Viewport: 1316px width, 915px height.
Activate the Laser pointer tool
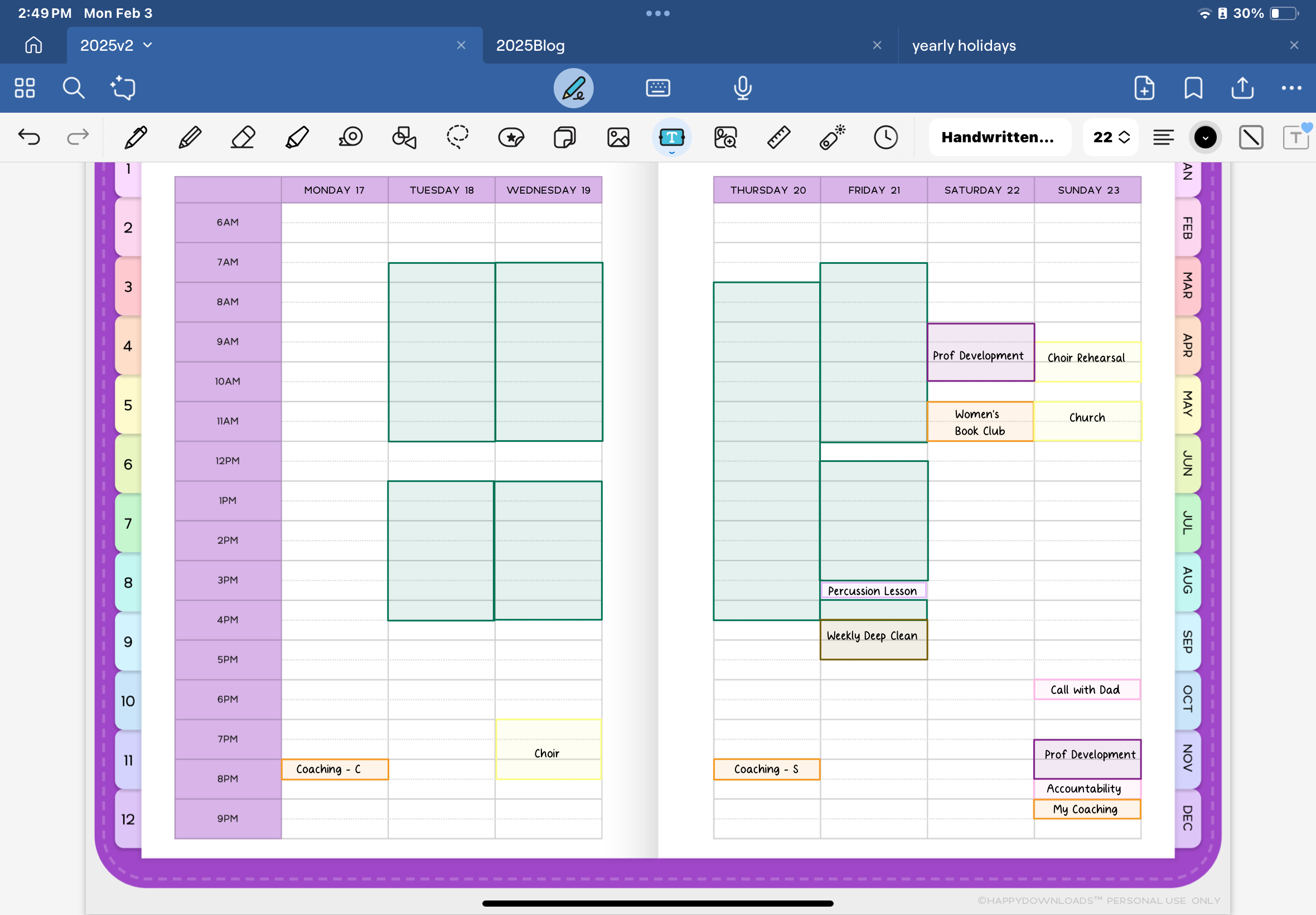tap(832, 138)
